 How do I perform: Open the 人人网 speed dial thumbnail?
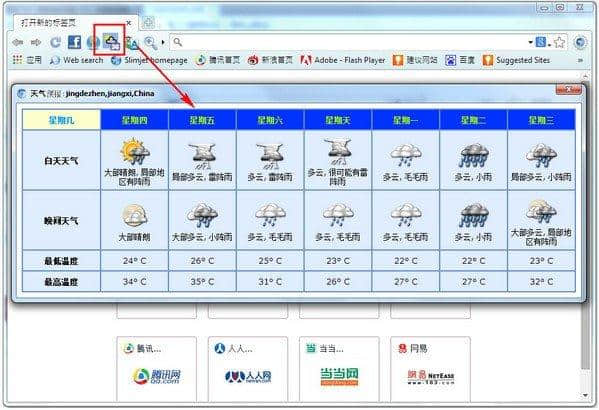coord(248,369)
